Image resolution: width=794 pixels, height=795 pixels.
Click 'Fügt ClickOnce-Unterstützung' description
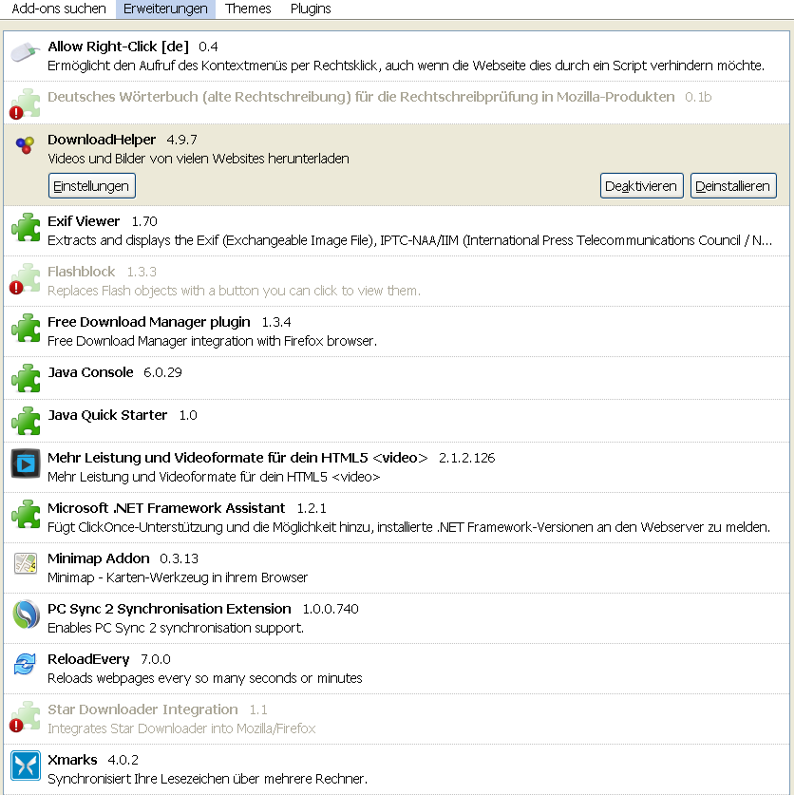tap(409, 527)
